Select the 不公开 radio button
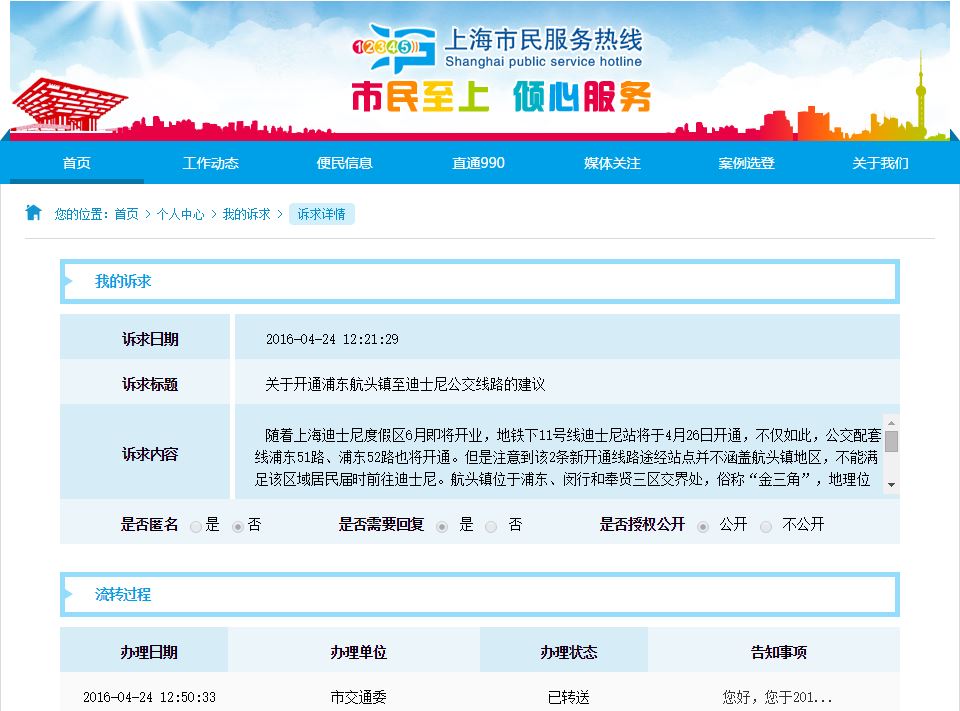 pyautogui.click(x=766, y=527)
